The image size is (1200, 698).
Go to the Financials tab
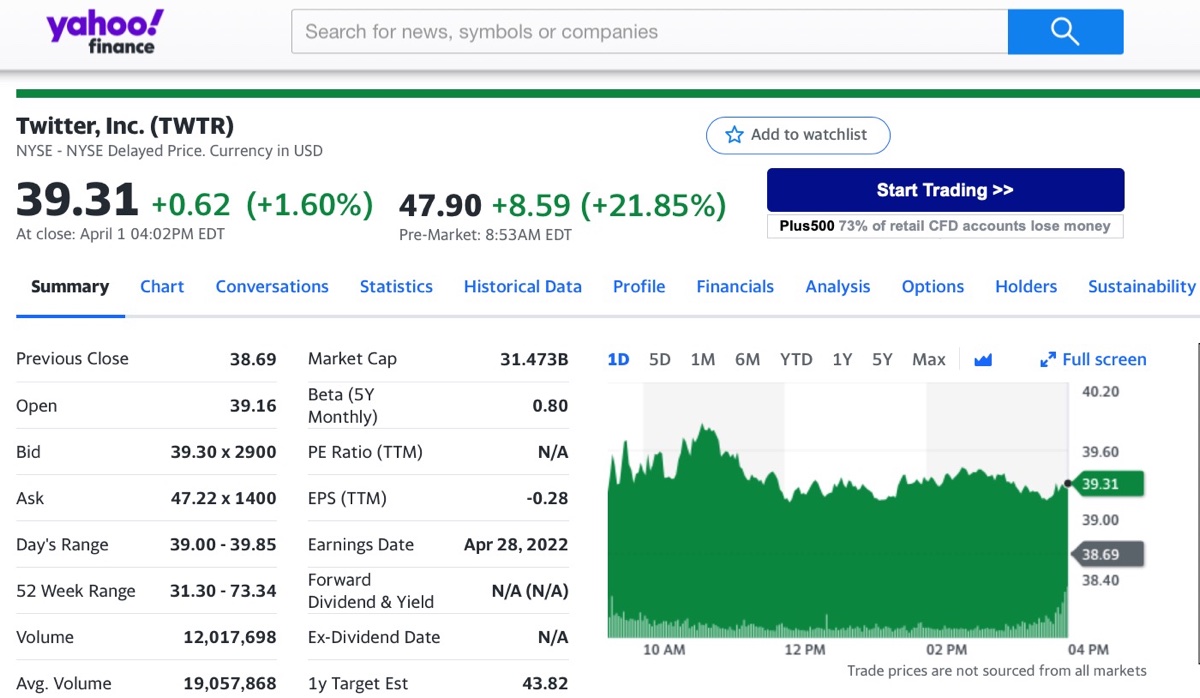pyautogui.click(x=735, y=287)
